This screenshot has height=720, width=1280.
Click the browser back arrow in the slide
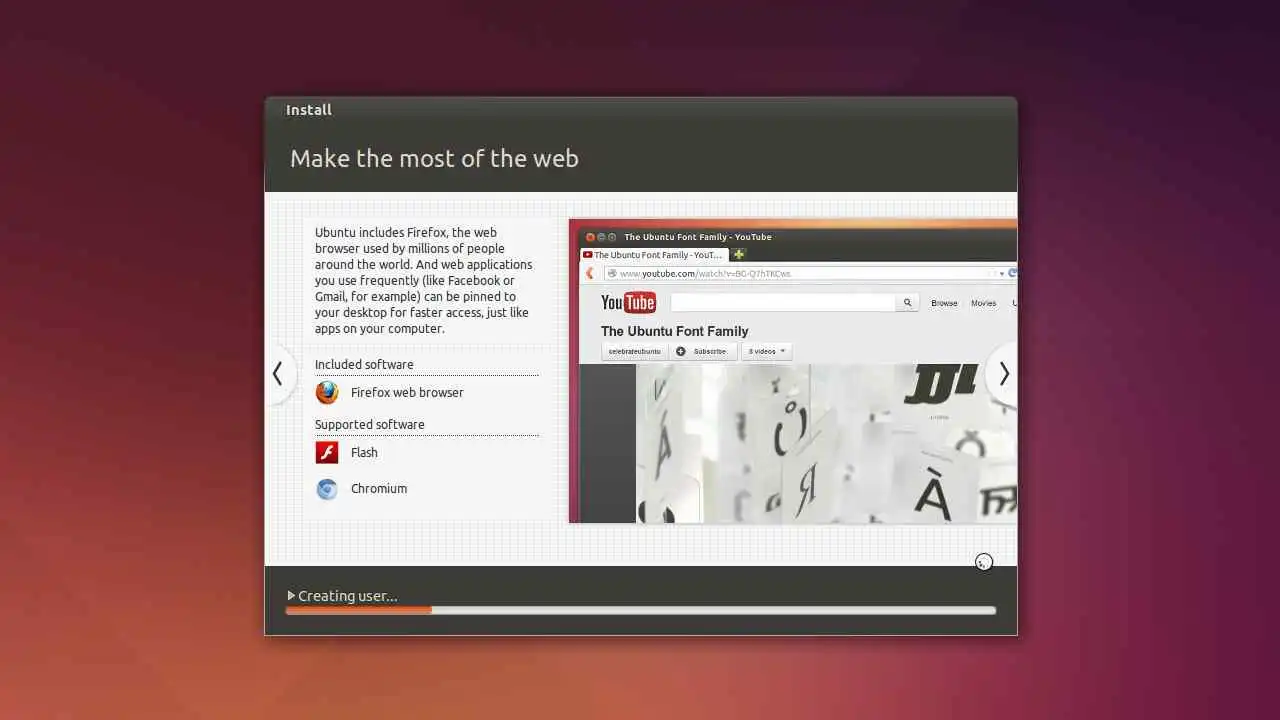point(589,273)
